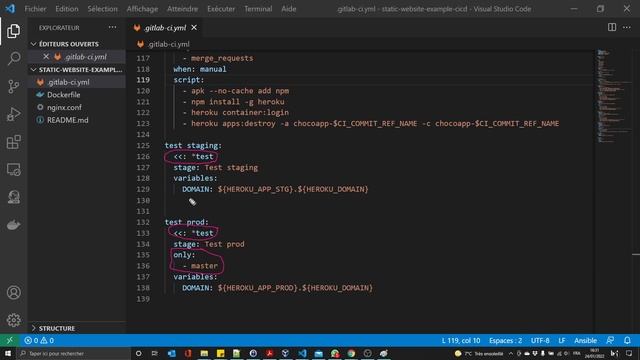Click the editor vertical scrollbar

click(636, 191)
